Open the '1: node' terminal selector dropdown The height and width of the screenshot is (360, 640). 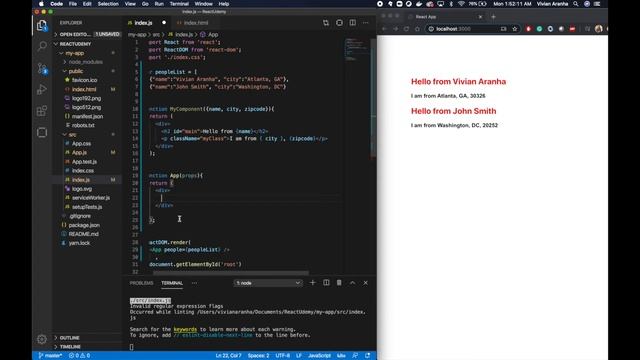pos(268,283)
